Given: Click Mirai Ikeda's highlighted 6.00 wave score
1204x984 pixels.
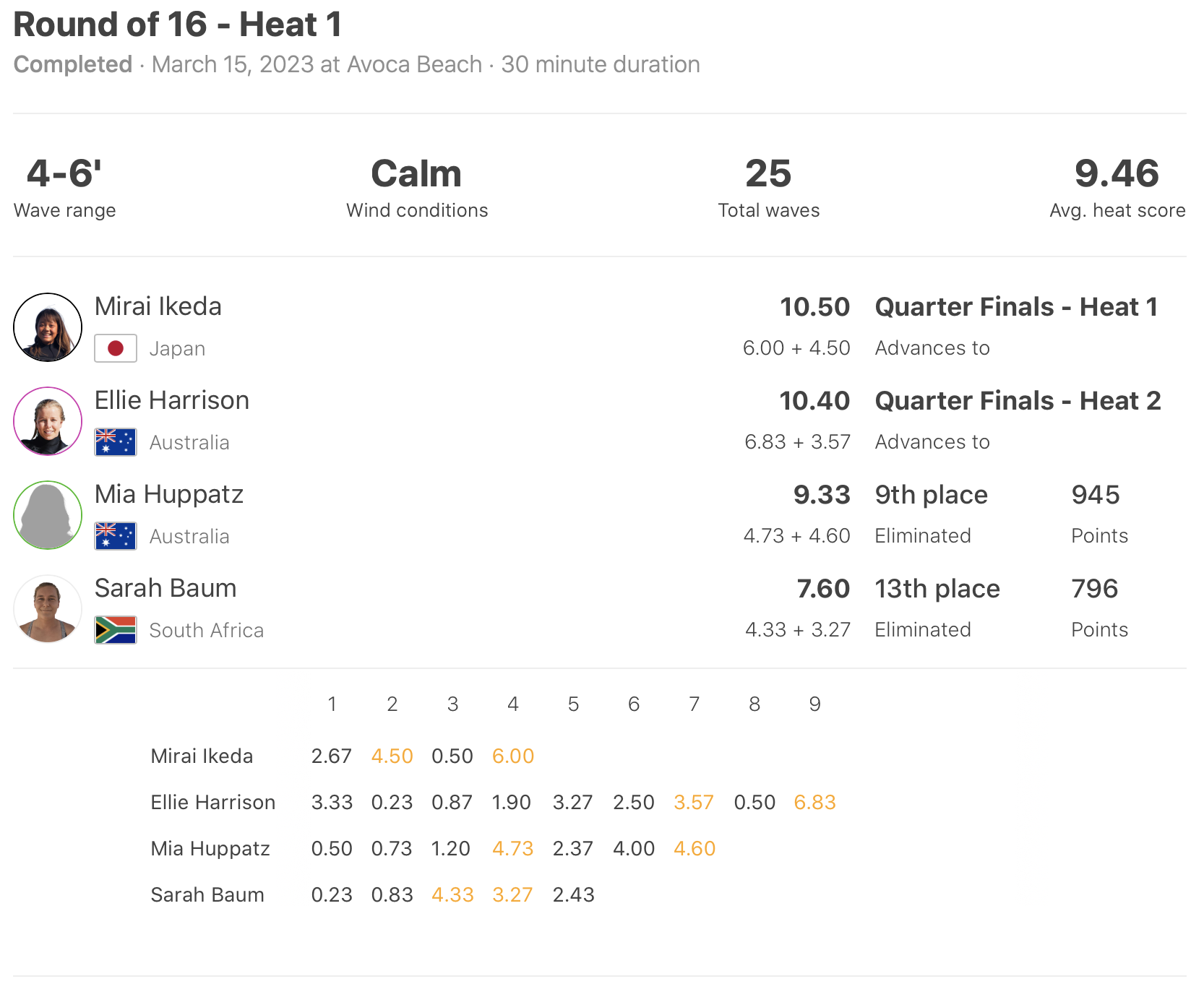Looking at the screenshot, I should point(513,756).
